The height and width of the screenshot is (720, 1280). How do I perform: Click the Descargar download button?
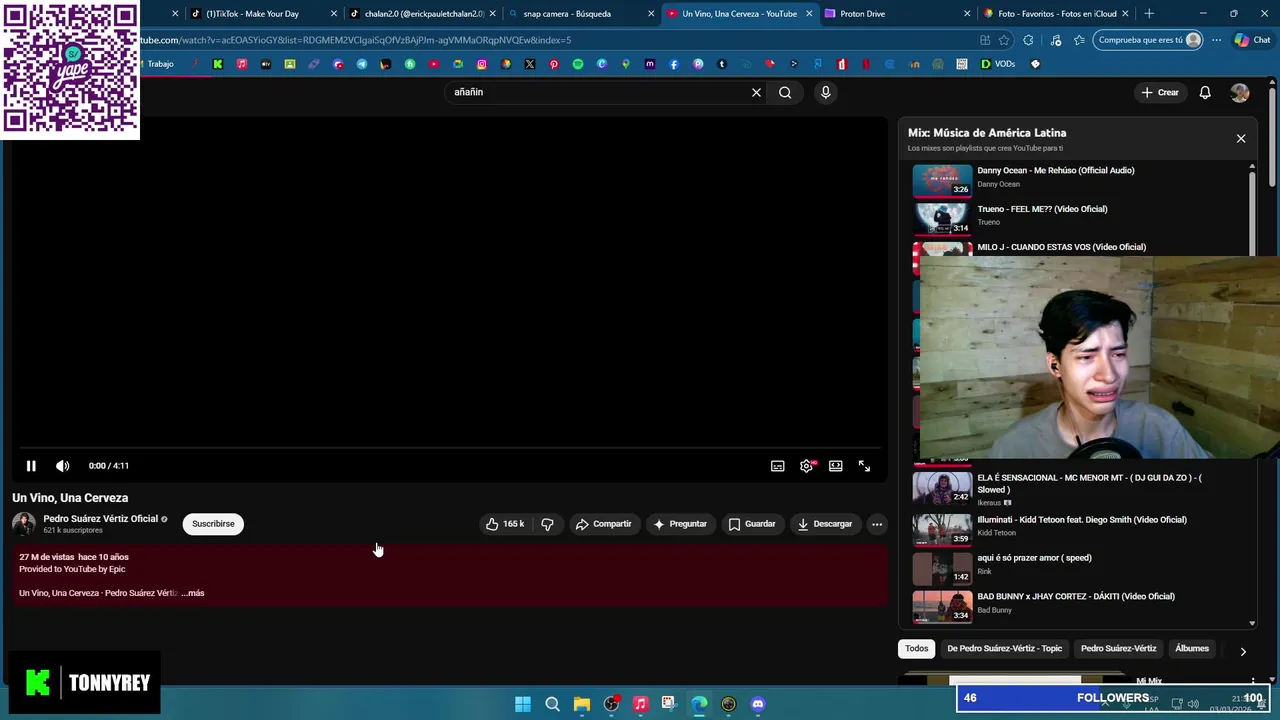click(x=825, y=524)
